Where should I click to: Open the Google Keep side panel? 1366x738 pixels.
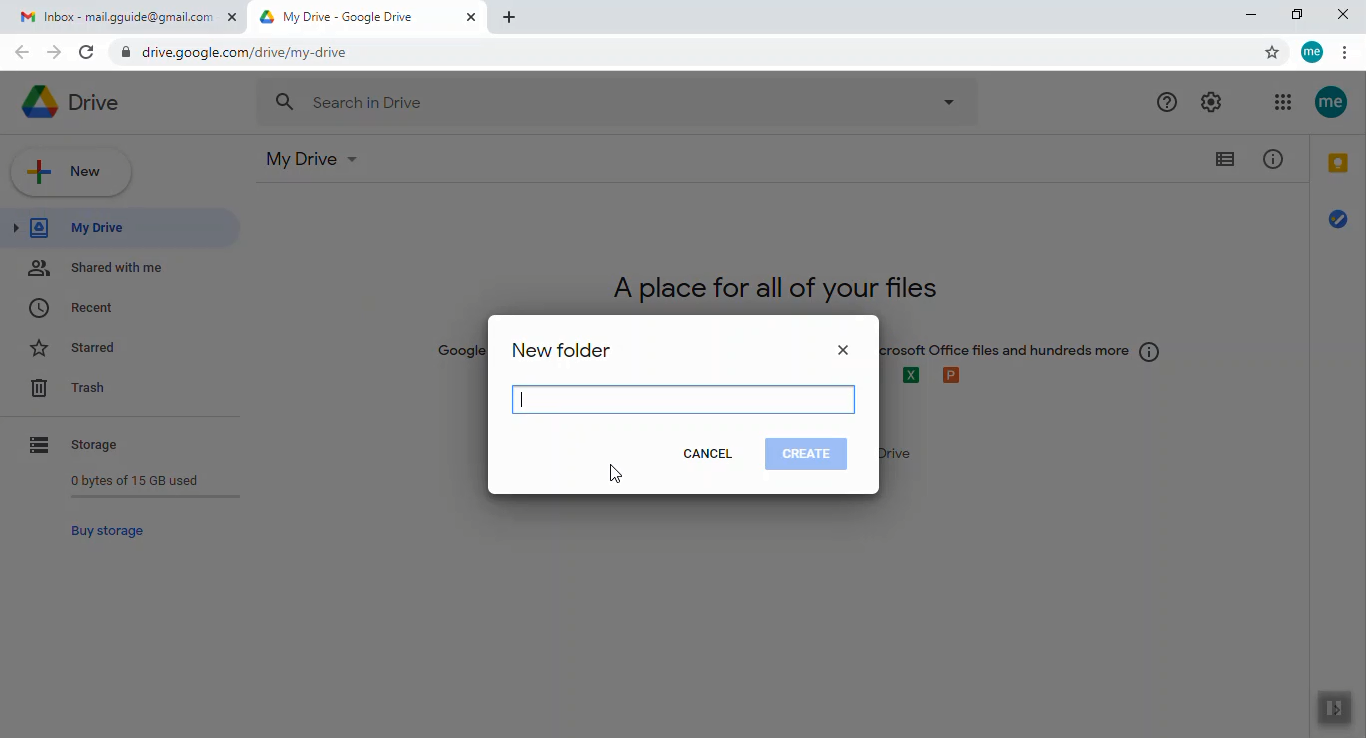[x=1338, y=162]
